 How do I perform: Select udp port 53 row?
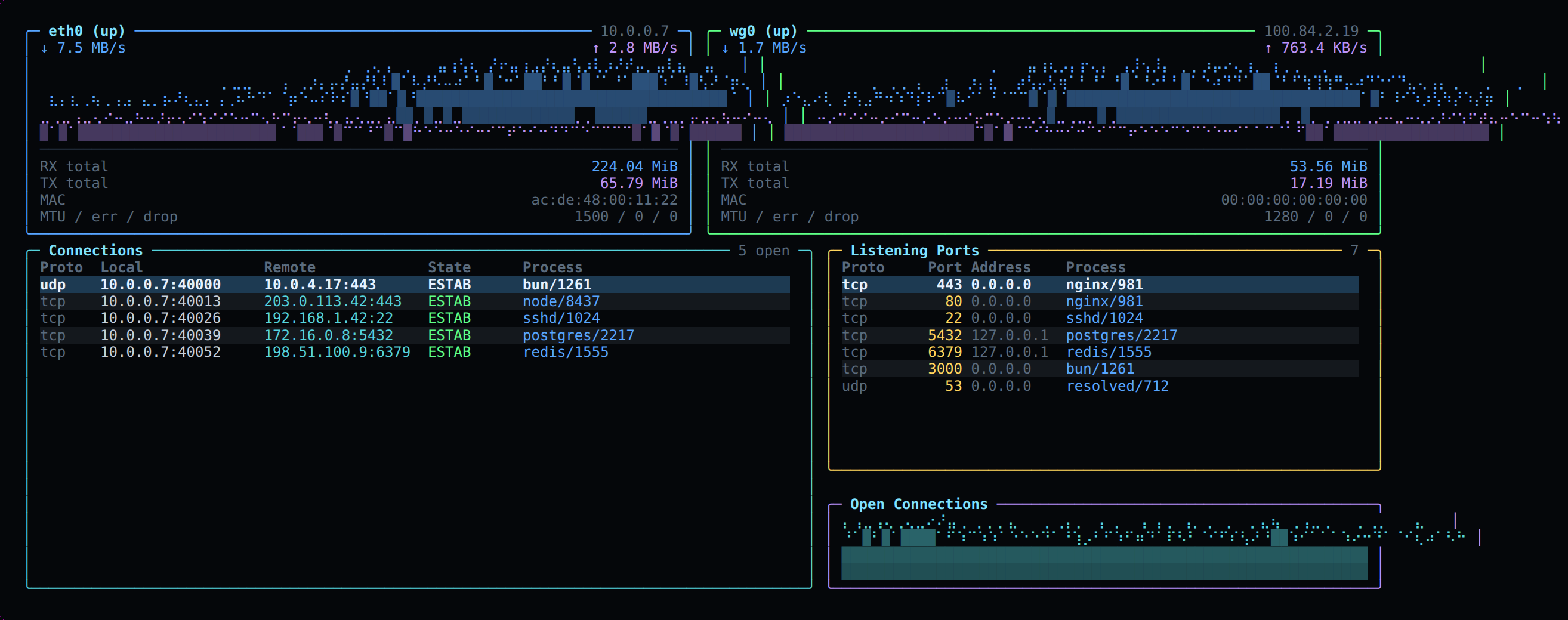click(x=1100, y=385)
